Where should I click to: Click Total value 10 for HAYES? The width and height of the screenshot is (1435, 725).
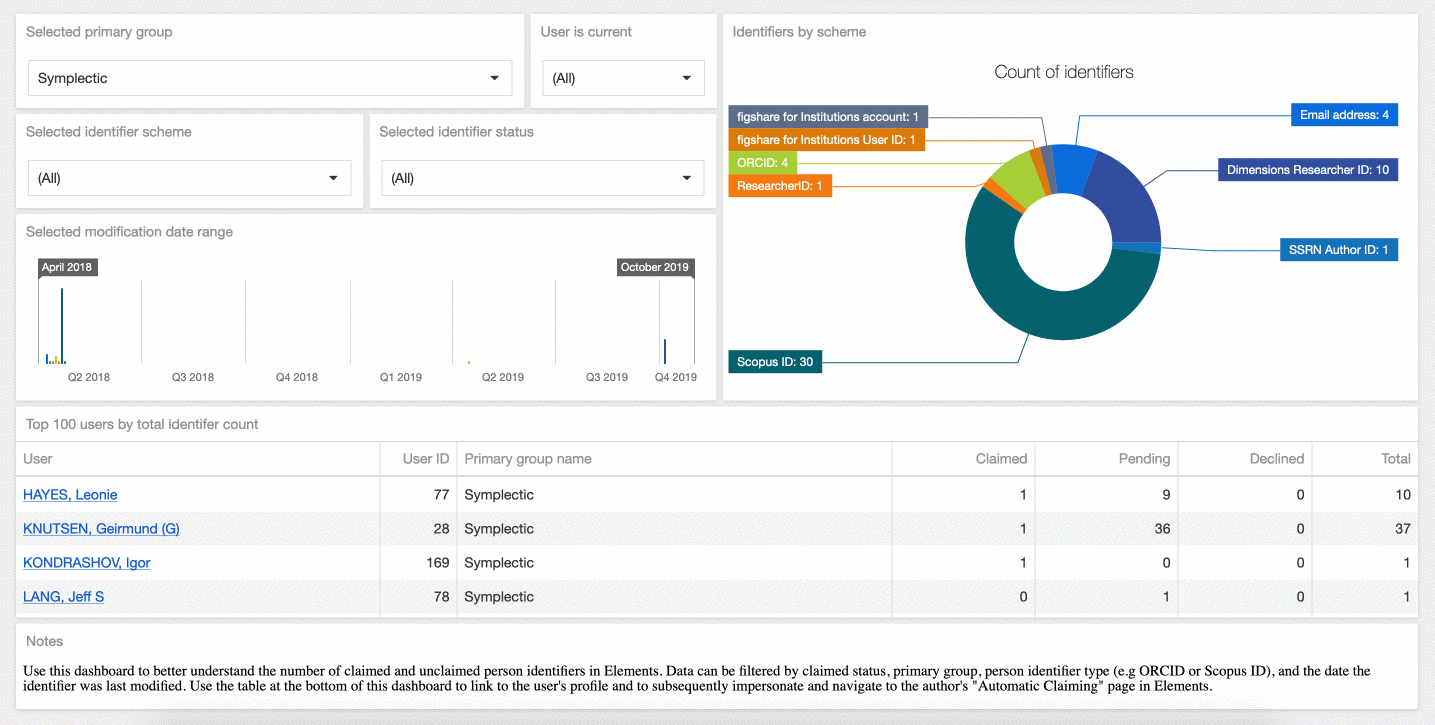1403,494
